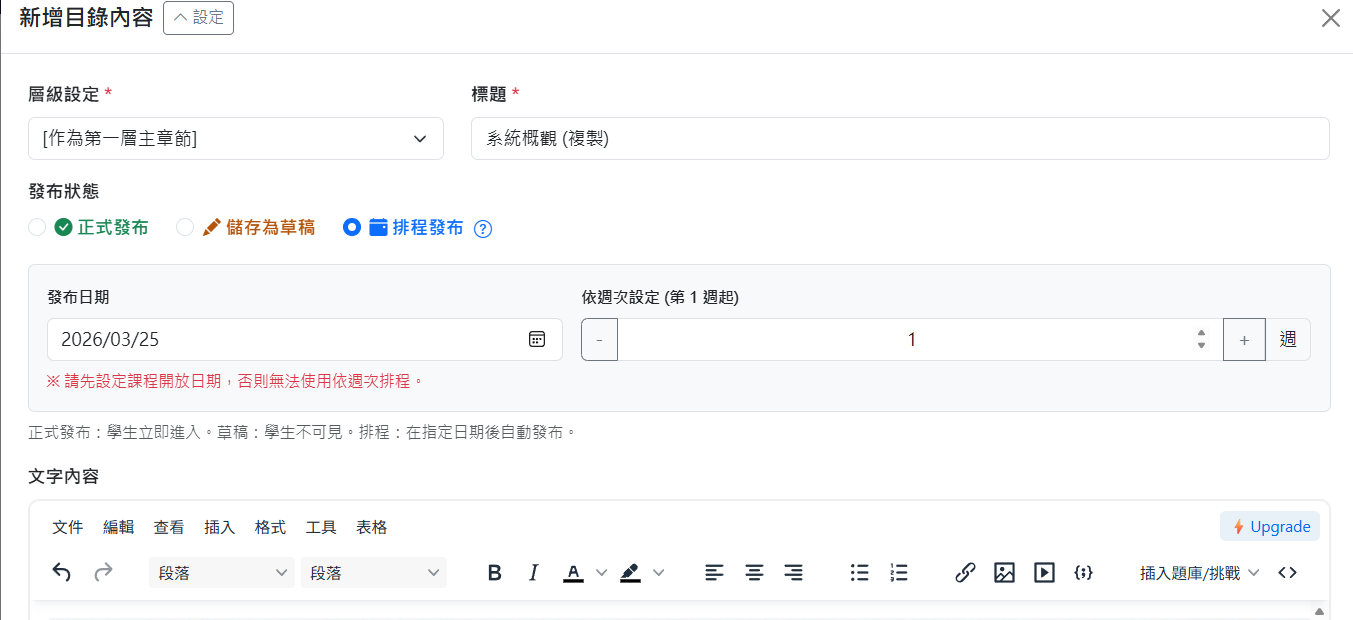Click the Upgrade button
1353x620 pixels.
1270,526
